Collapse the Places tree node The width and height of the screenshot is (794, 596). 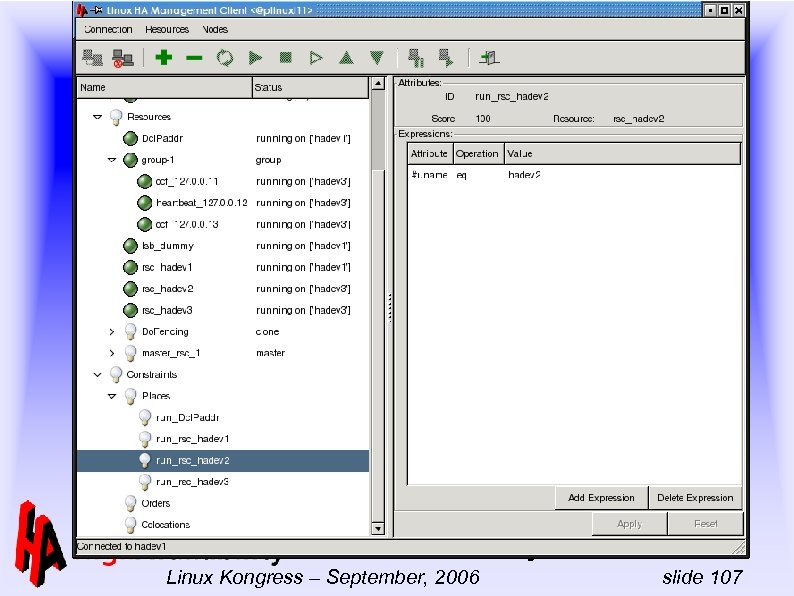pyautogui.click(x=112, y=396)
